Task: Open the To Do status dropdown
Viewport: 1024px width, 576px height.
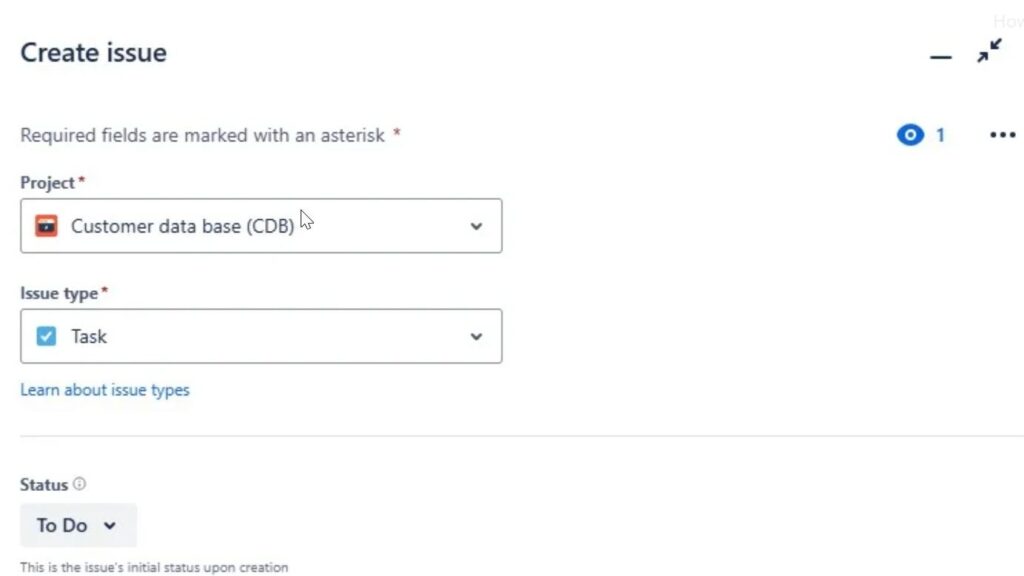Action: point(78,525)
